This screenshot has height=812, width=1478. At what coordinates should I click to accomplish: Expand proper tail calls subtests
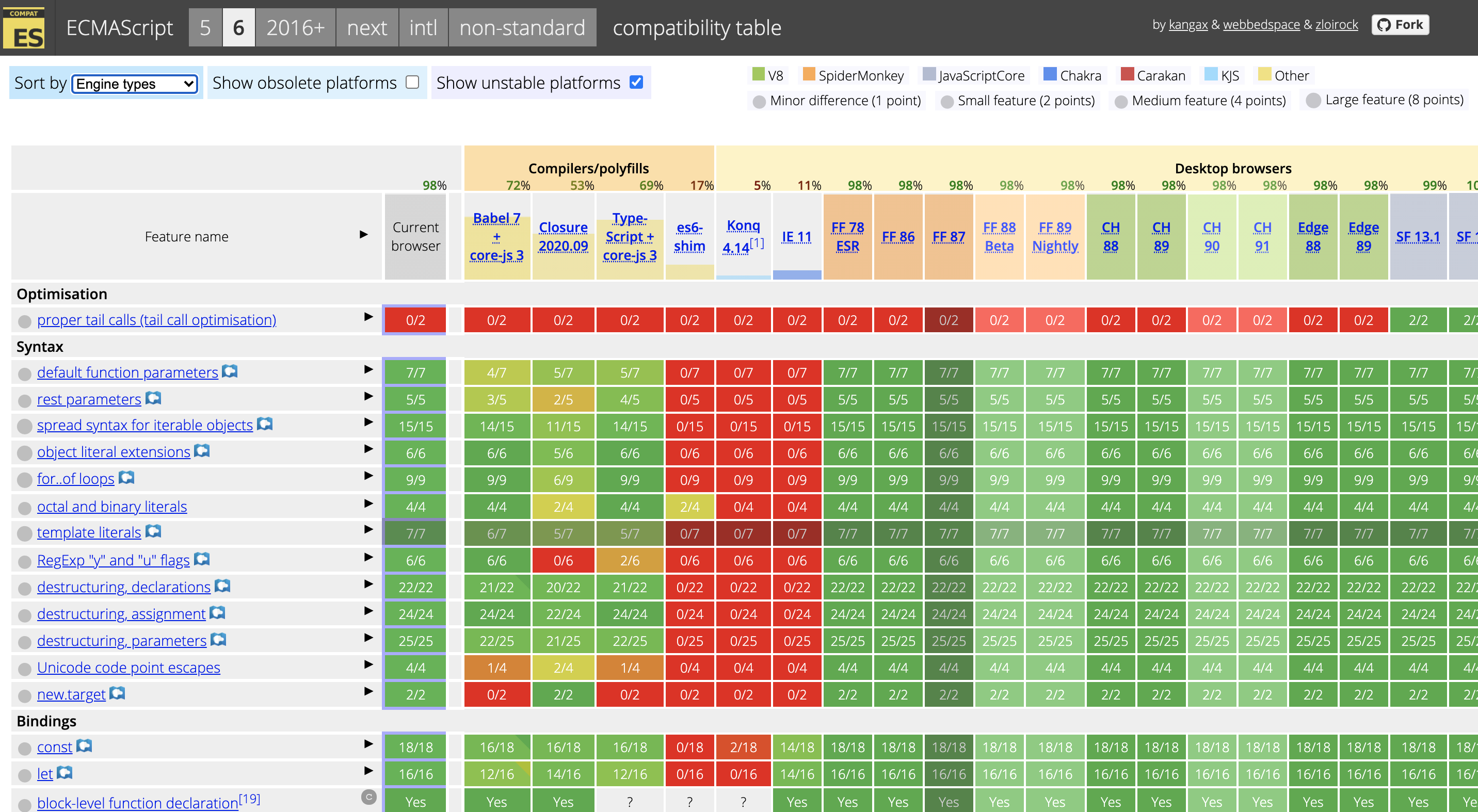click(368, 317)
